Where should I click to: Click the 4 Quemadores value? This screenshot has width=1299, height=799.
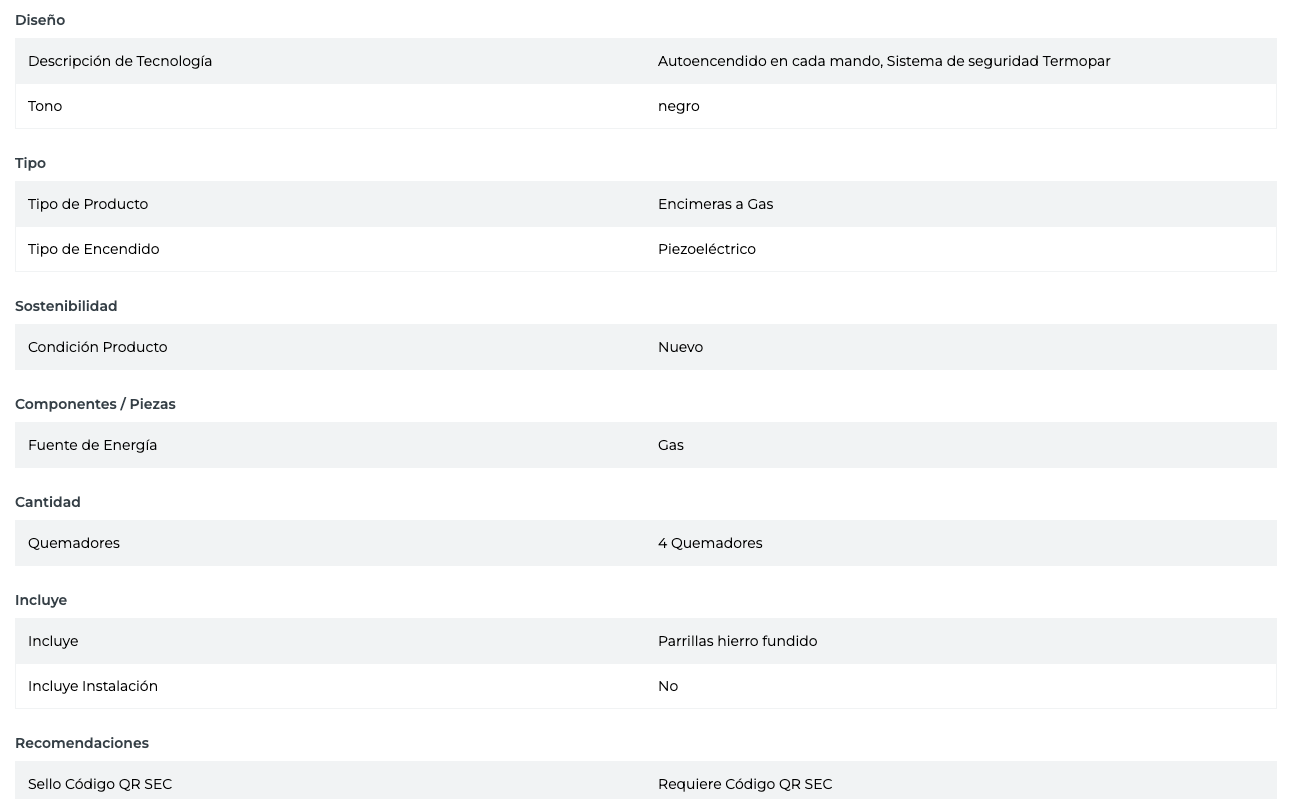pyautogui.click(x=709, y=543)
